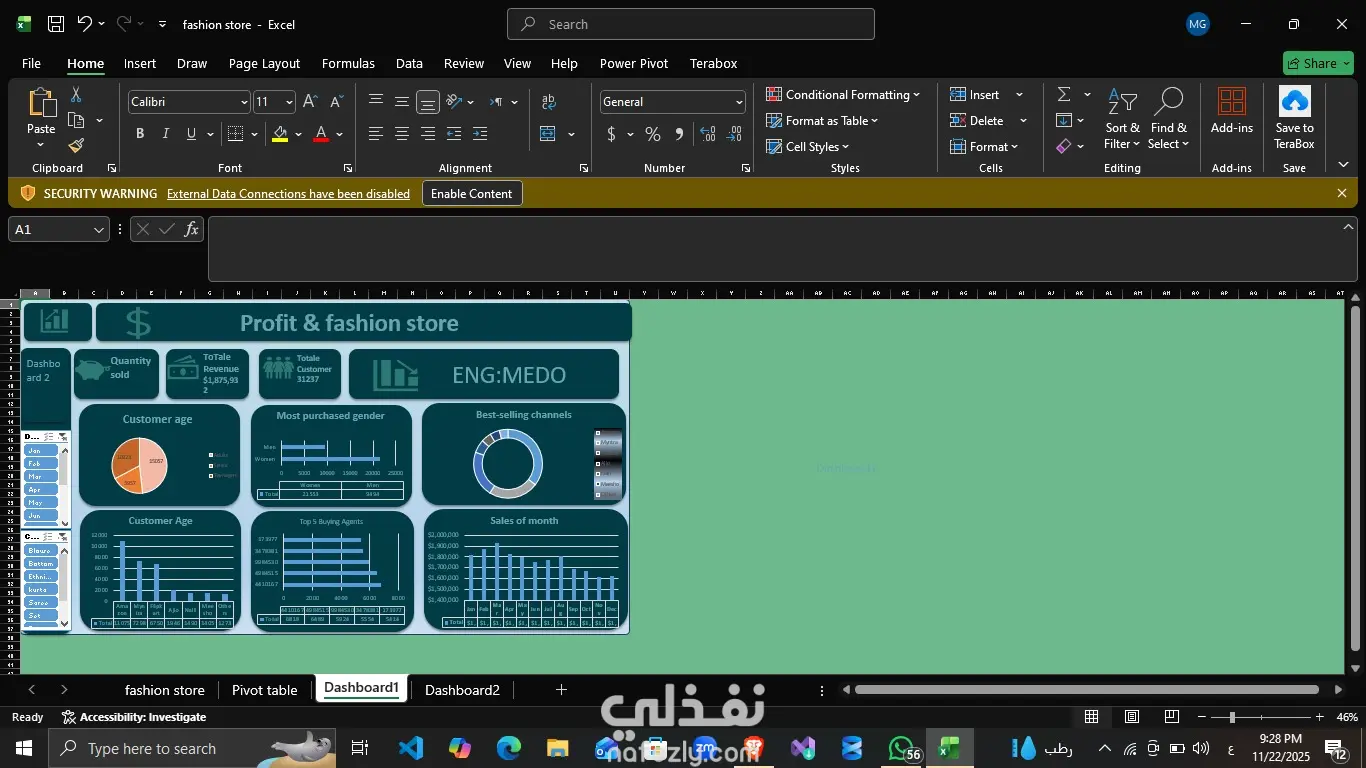1366x768 pixels.
Task: Click the red Font Color swatch
Action: click(321, 134)
